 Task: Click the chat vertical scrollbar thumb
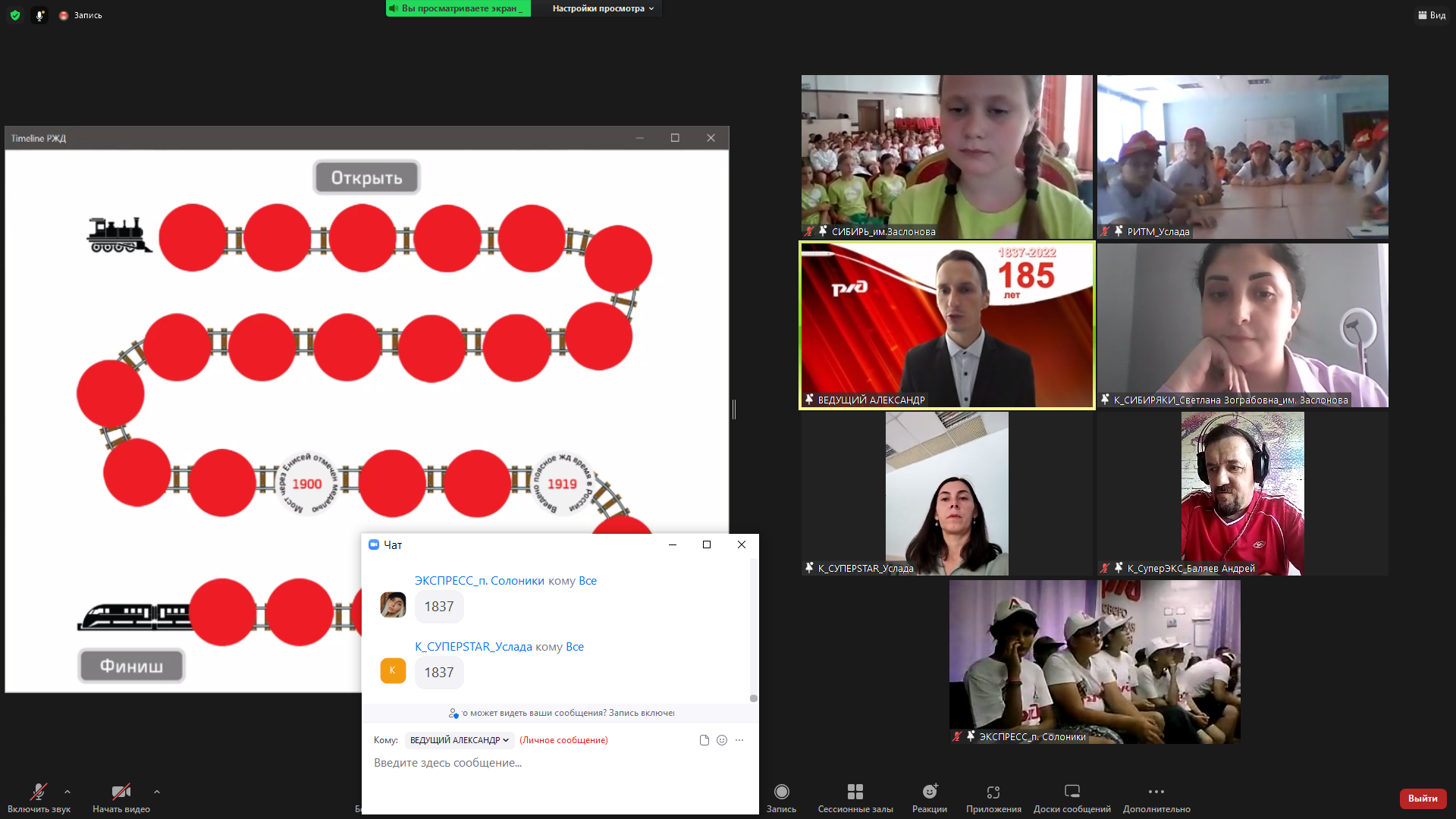(x=753, y=698)
